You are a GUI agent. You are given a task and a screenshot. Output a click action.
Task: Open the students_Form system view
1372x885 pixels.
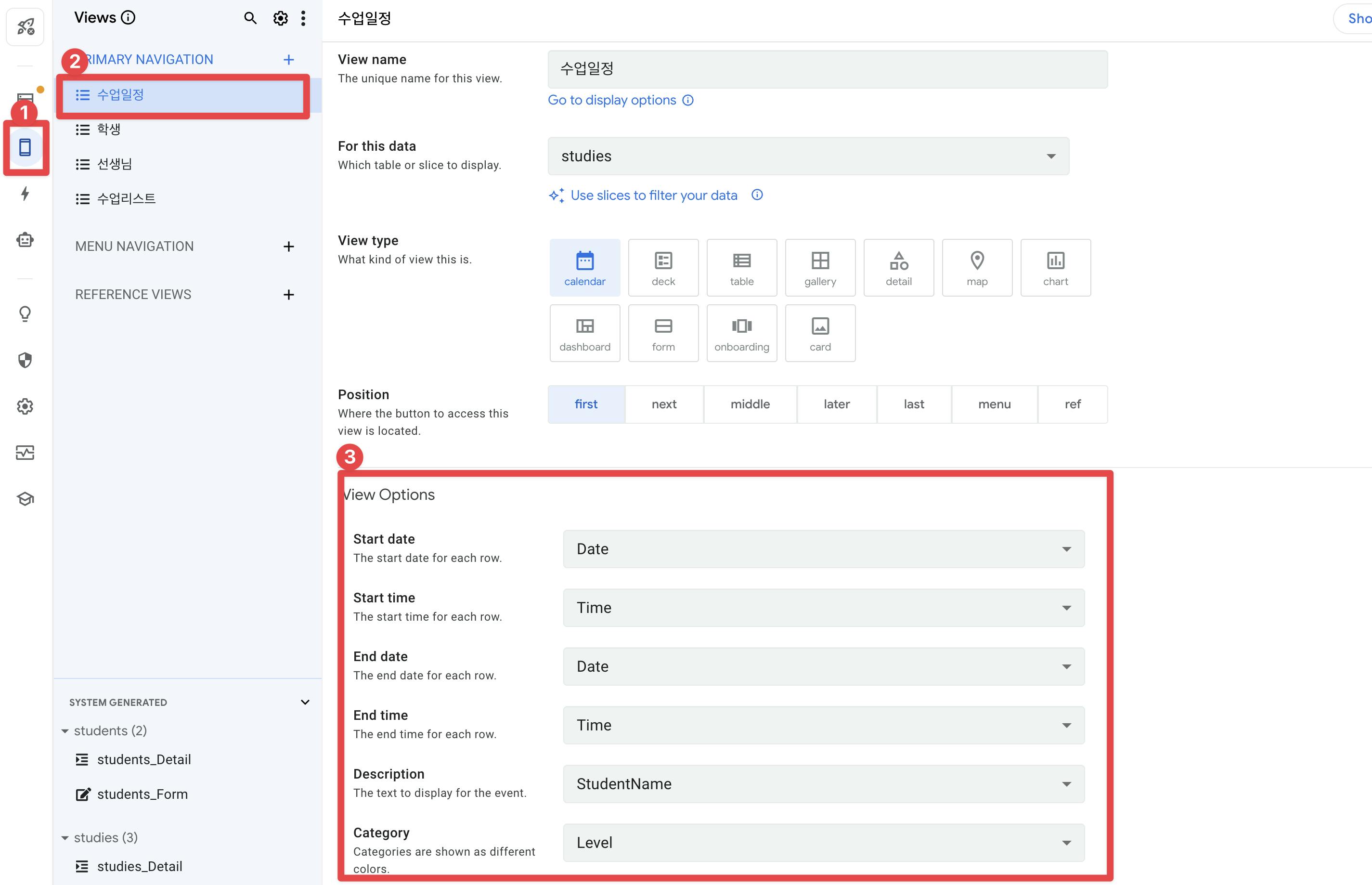tap(142, 794)
